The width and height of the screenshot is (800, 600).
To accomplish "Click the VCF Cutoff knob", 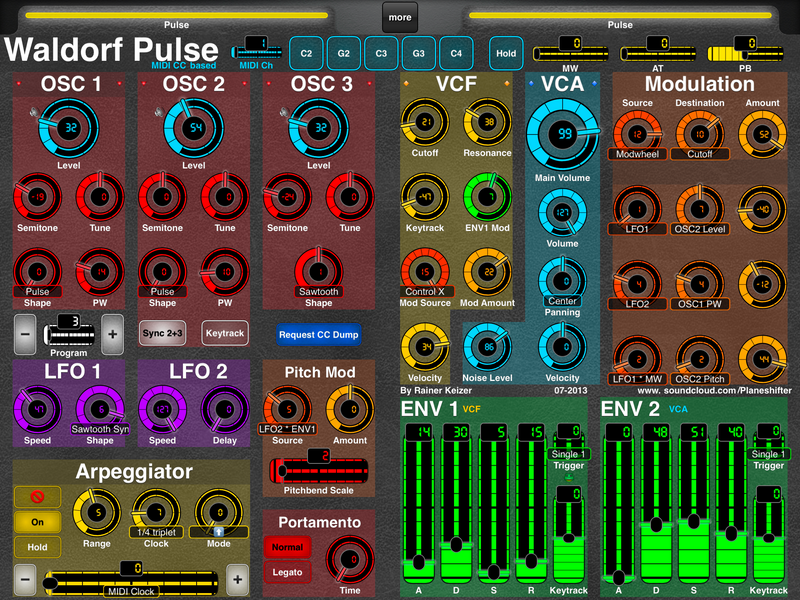I will click(425, 123).
